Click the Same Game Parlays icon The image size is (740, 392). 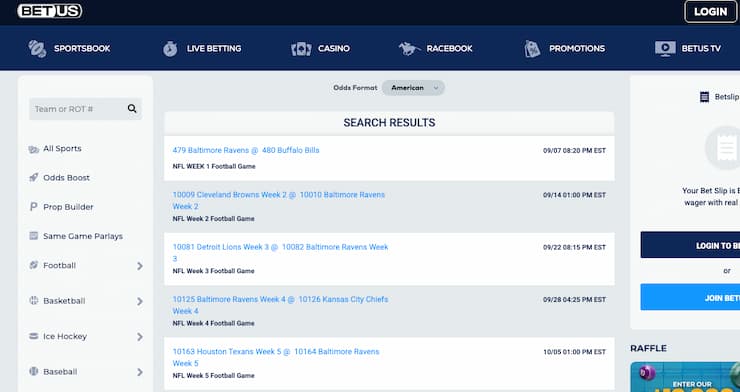pyautogui.click(x=34, y=236)
